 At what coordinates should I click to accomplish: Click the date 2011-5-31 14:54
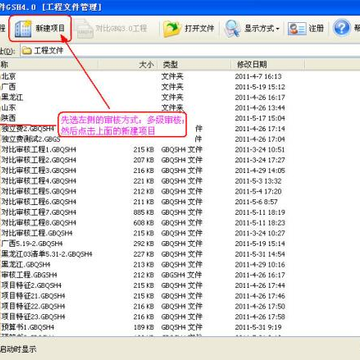[x=260, y=254]
